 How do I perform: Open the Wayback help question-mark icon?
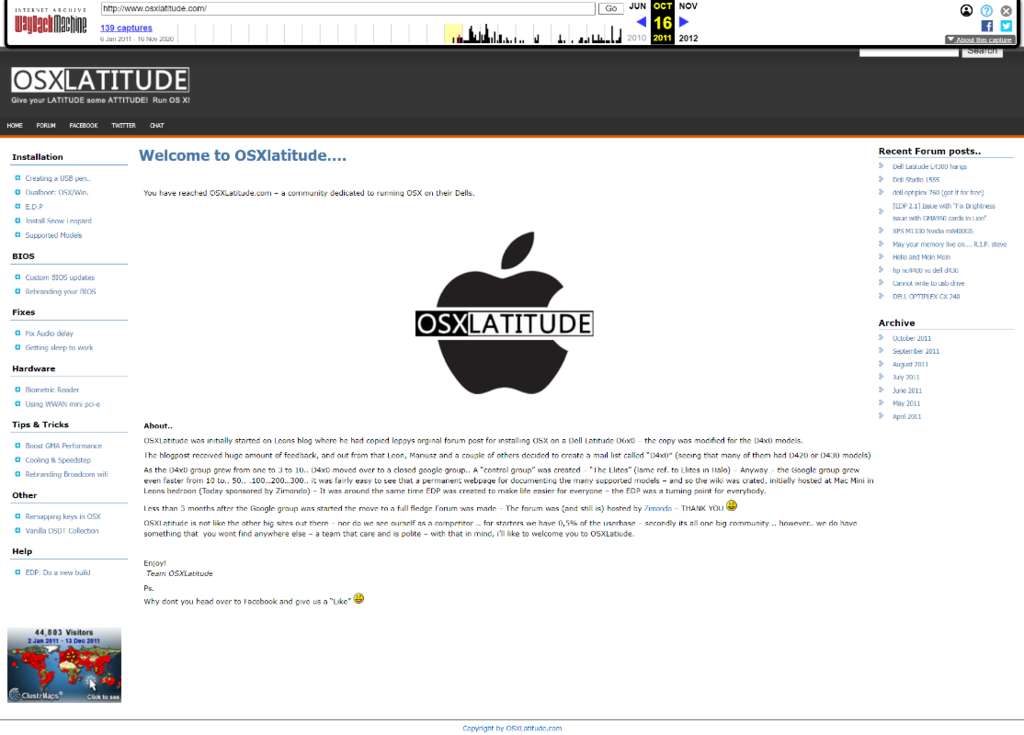click(986, 10)
